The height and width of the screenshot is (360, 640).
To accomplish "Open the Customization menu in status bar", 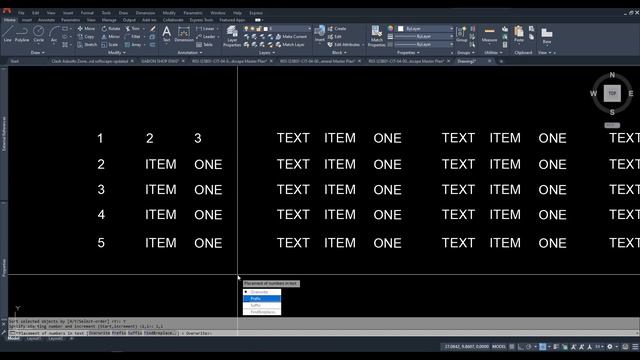I will click(635, 347).
